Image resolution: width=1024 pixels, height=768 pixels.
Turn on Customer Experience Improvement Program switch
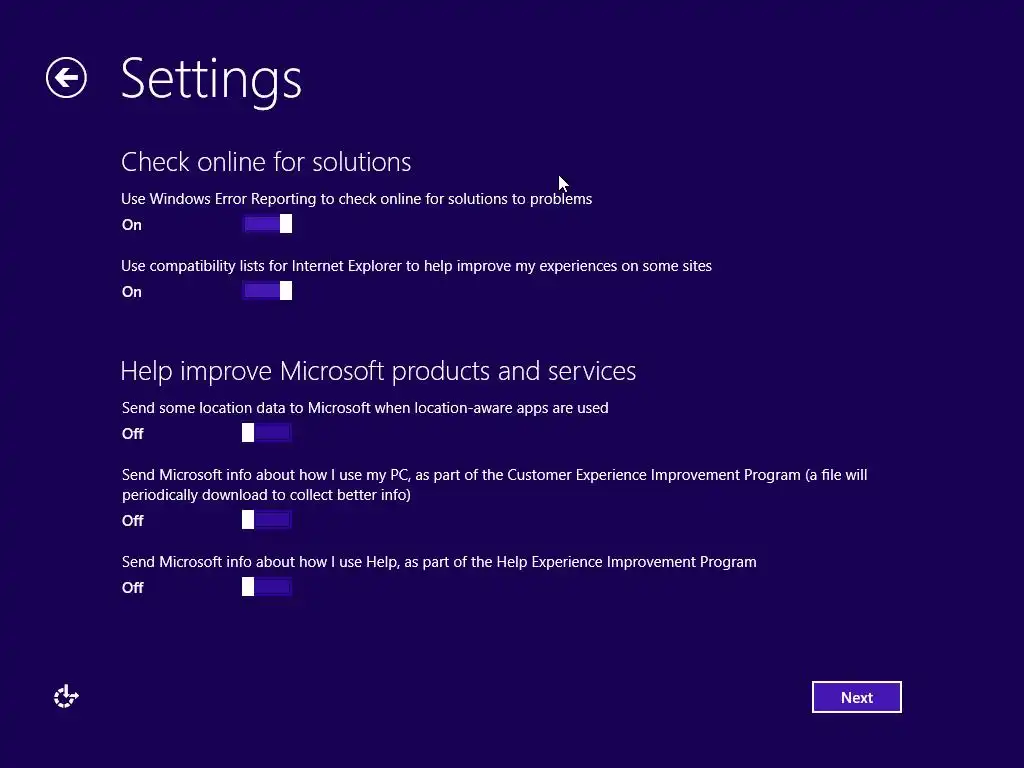pos(266,520)
